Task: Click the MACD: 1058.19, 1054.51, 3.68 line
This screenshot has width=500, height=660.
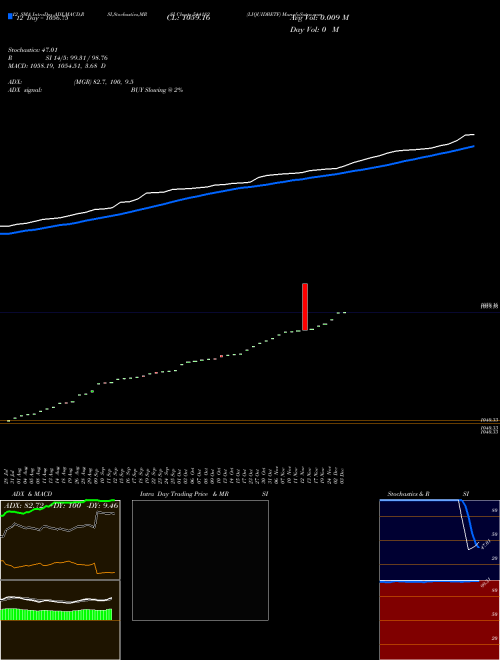Action: click(57, 66)
